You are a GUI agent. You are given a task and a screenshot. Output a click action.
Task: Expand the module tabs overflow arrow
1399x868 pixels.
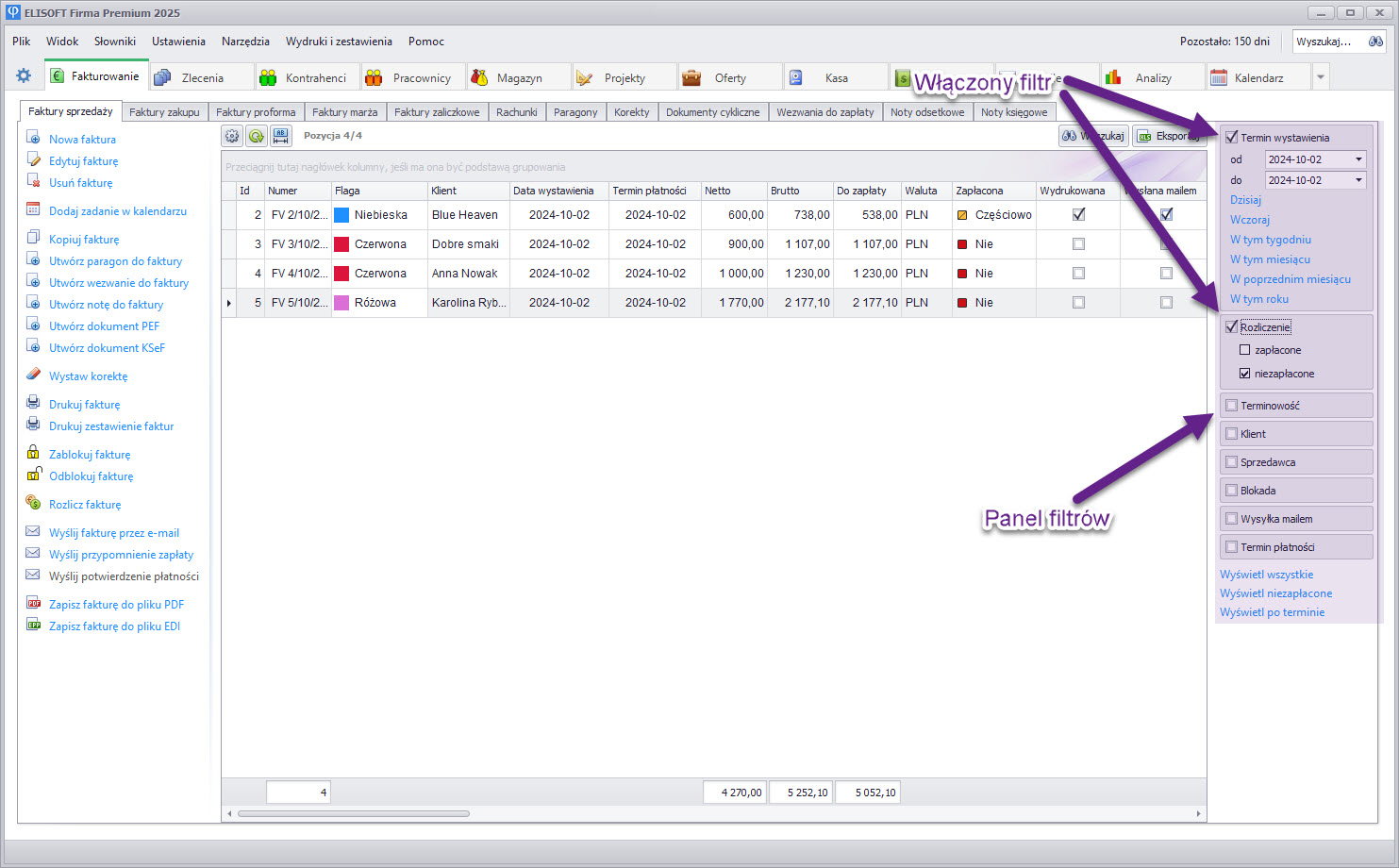pyautogui.click(x=1321, y=77)
